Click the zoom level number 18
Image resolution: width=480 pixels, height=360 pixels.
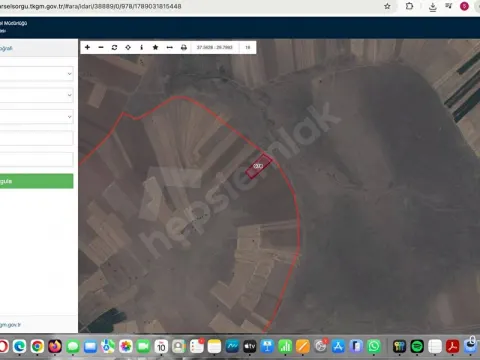tap(248, 47)
